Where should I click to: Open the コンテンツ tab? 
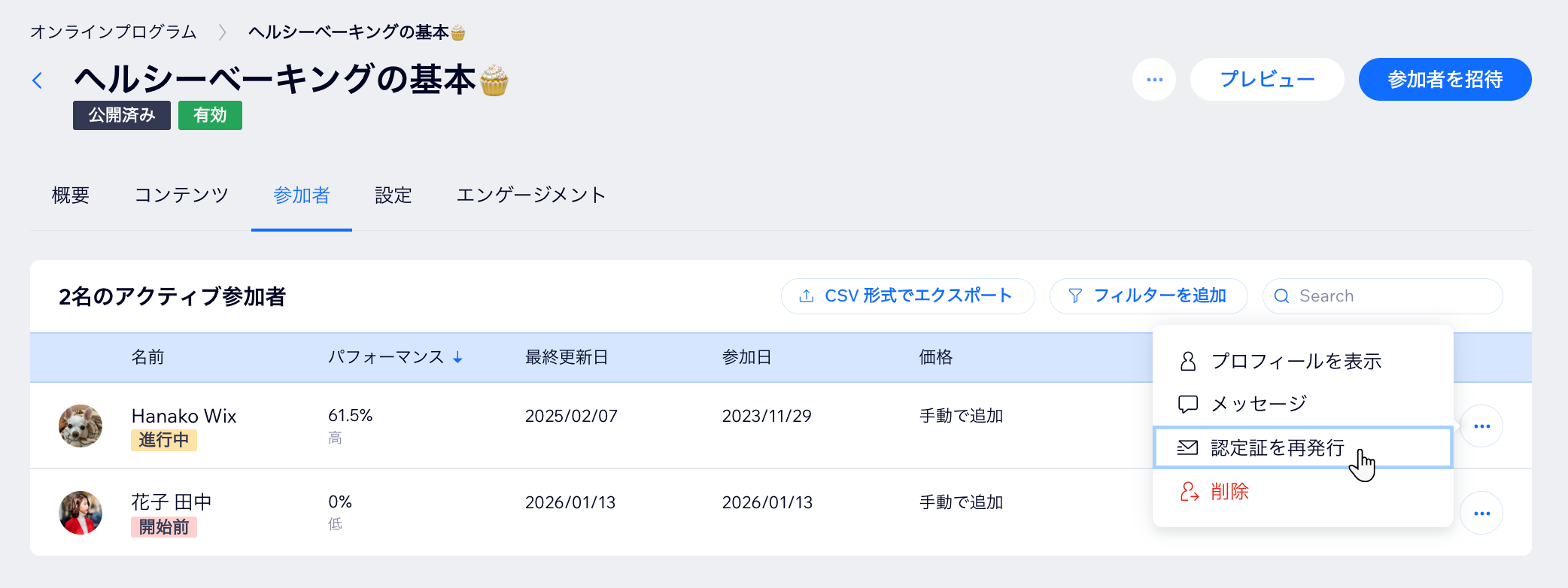pos(181,195)
